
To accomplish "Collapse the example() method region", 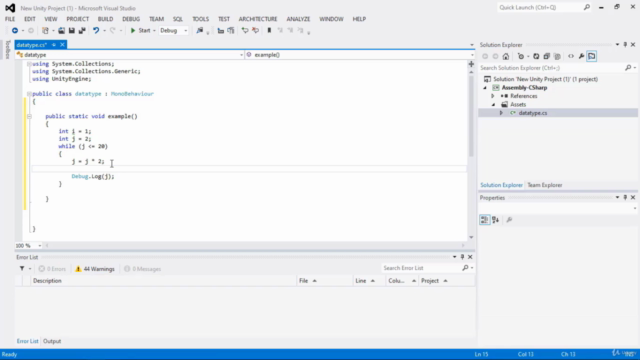I will click(x=29, y=117).
